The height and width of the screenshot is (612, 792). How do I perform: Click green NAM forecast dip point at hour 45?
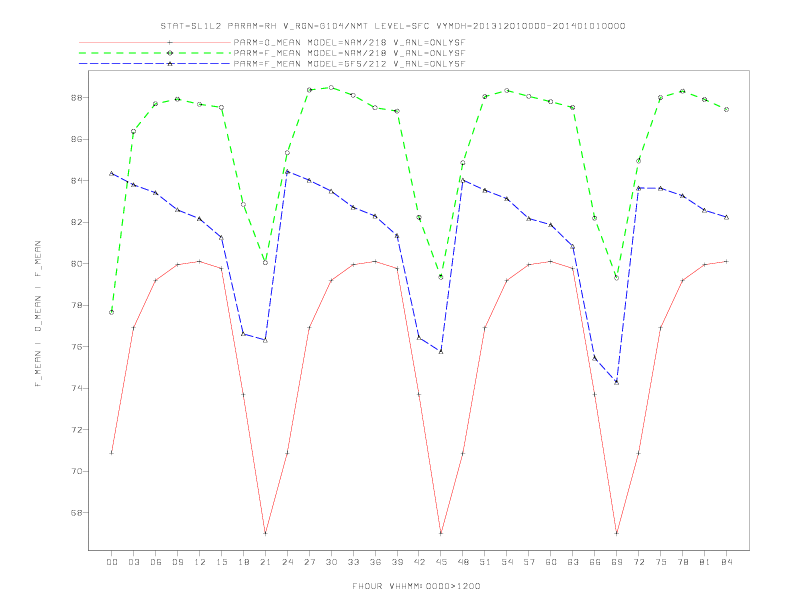pyautogui.click(x=441, y=277)
